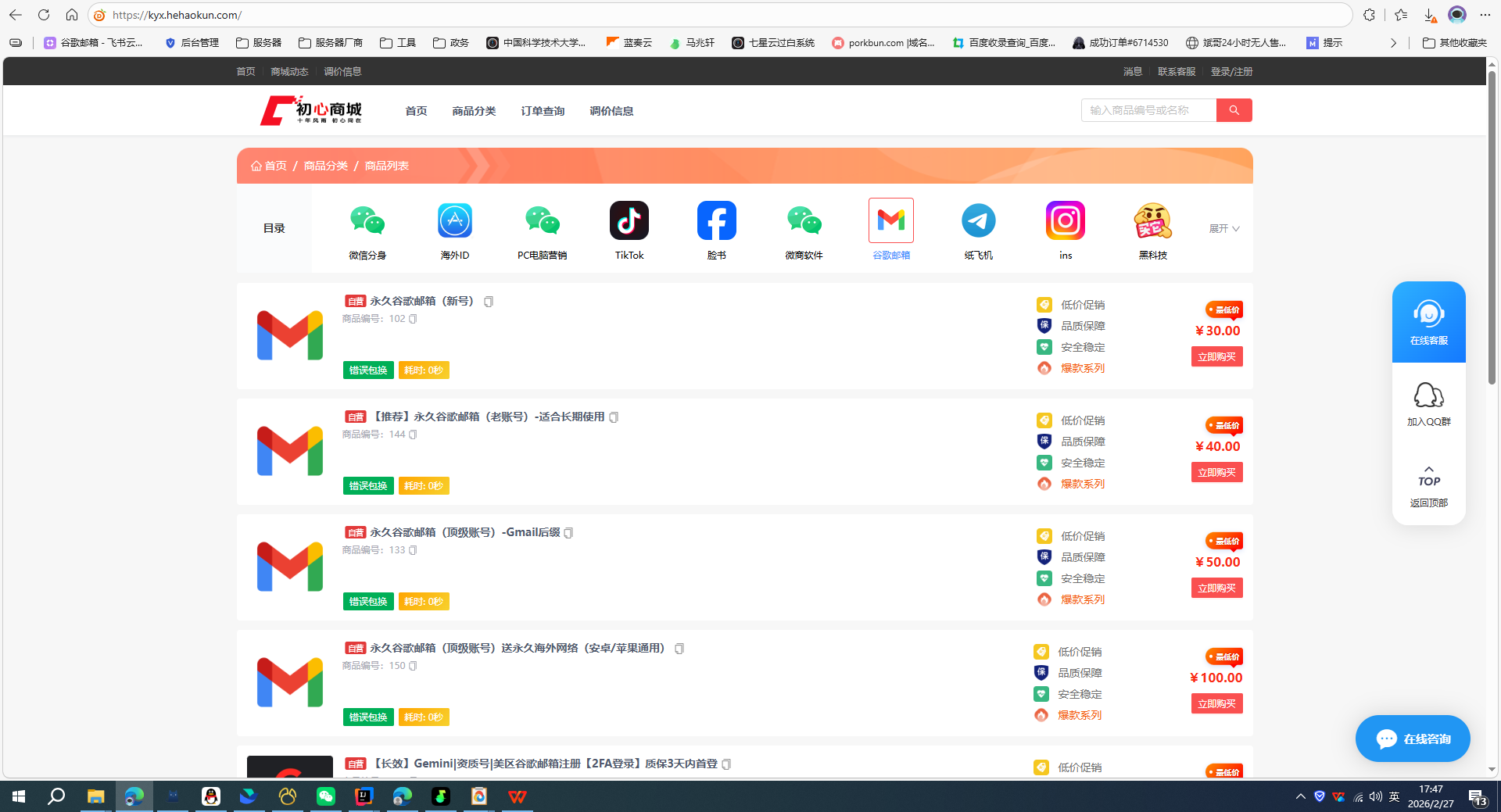1501x812 pixels.
Task: Click 立即购买 on the ¥30.00 product
Action: tap(1216, 356)
